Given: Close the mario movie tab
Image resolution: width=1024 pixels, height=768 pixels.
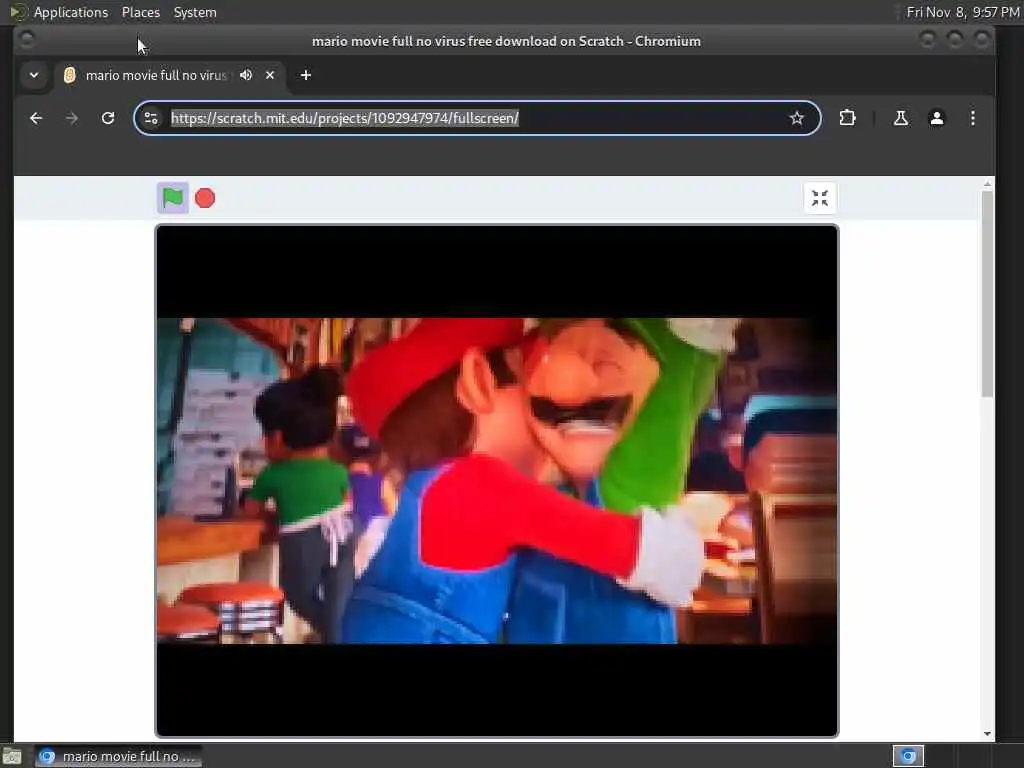Looking at the screenshot, I should pos(270,75).
